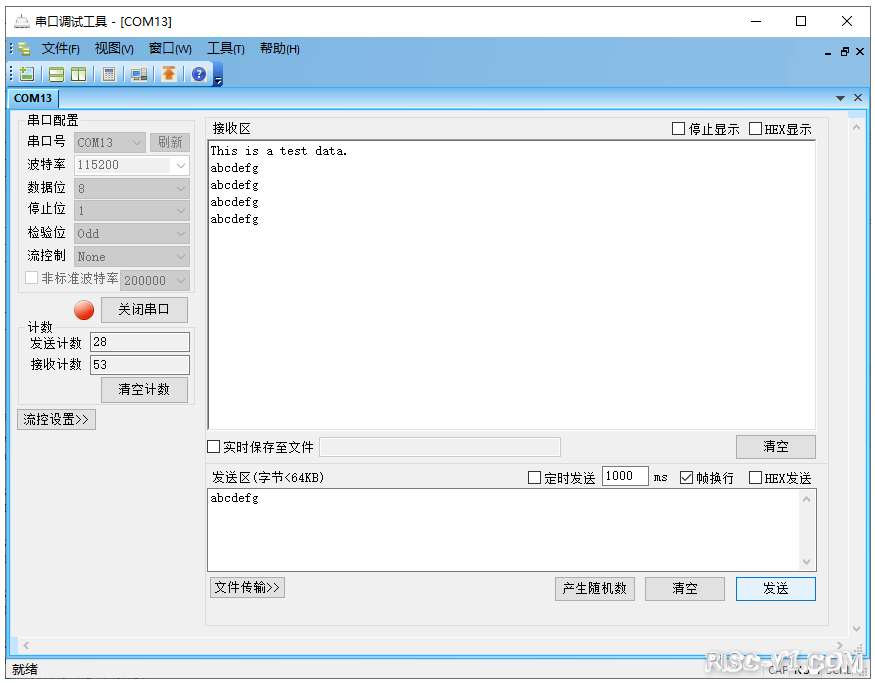Viewport: 875px width, 683px height.
Task: Select the horizontal tile layout icon
Action: coord(56,73)
